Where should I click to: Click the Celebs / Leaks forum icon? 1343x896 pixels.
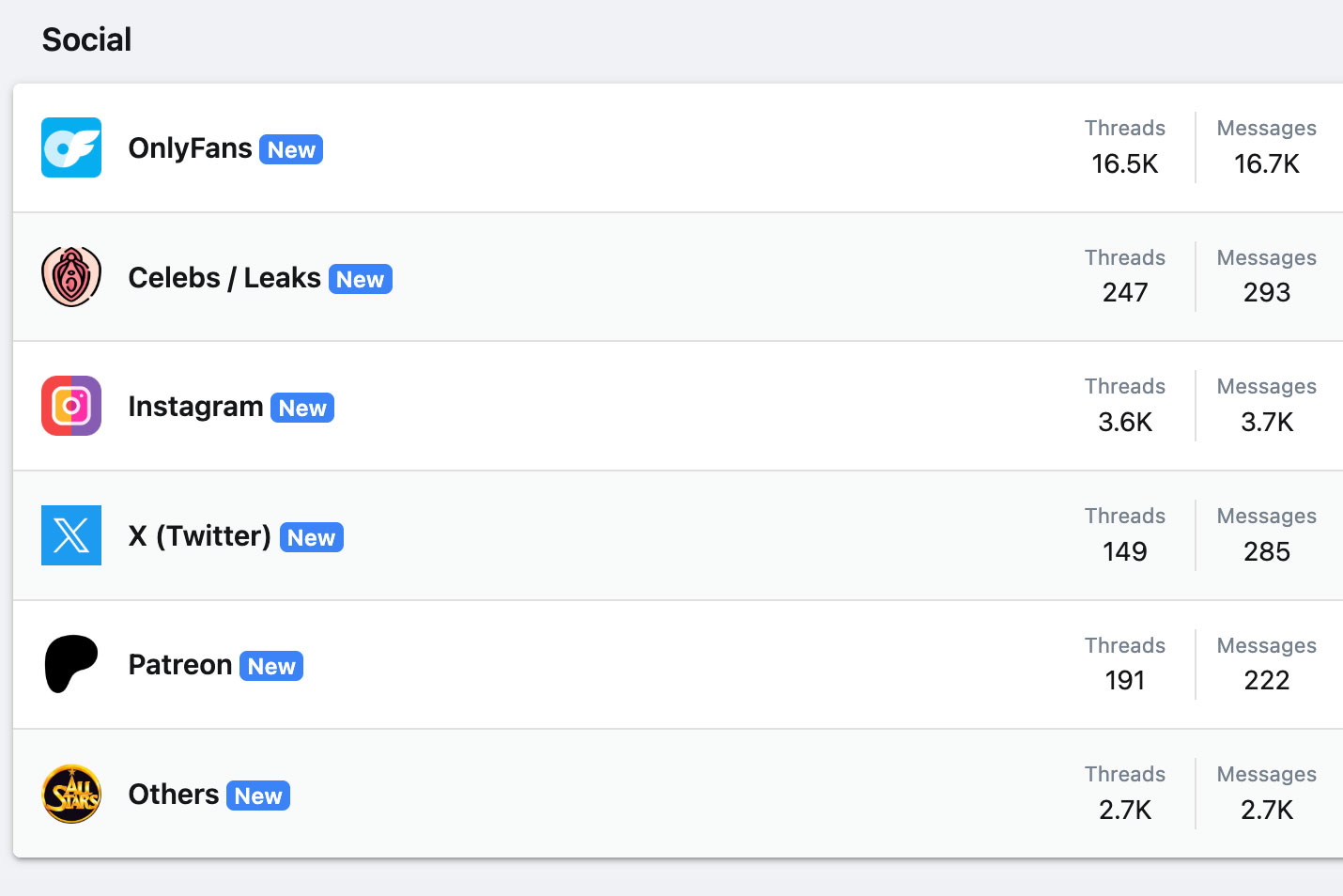click(x=71, y=277)
